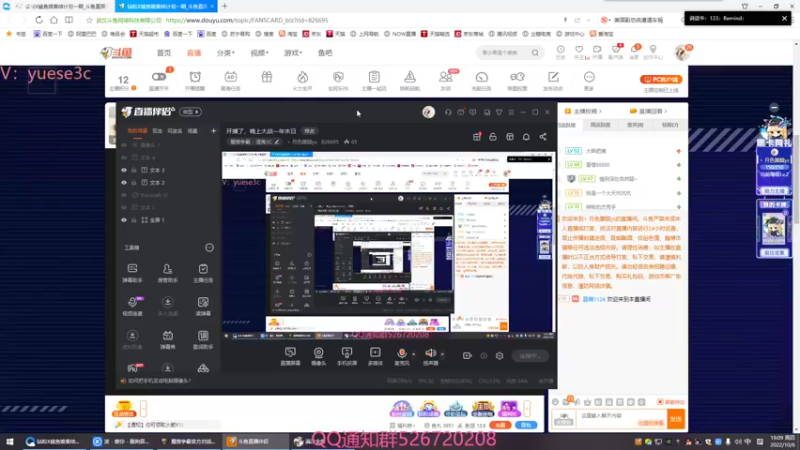The image size is (800, 450).
Task: Open the 歌词助手 tool
Action: (203, 339)
